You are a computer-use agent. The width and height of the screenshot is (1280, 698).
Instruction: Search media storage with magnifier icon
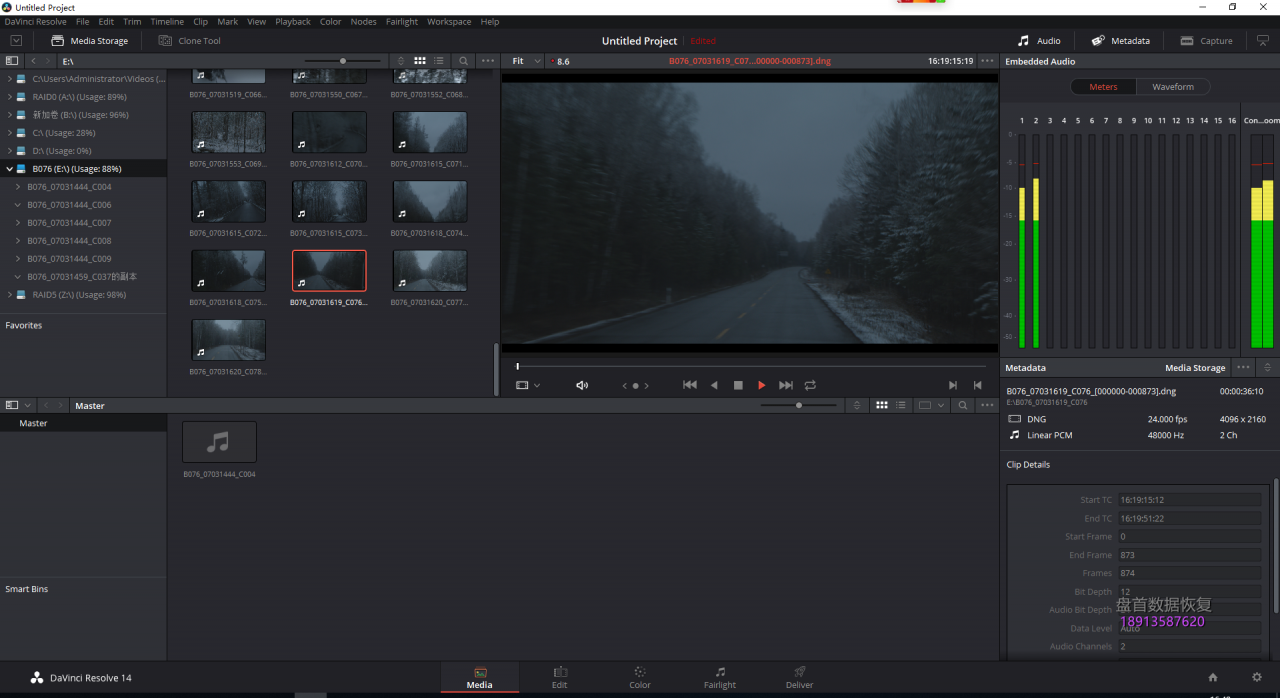[463, 61]
